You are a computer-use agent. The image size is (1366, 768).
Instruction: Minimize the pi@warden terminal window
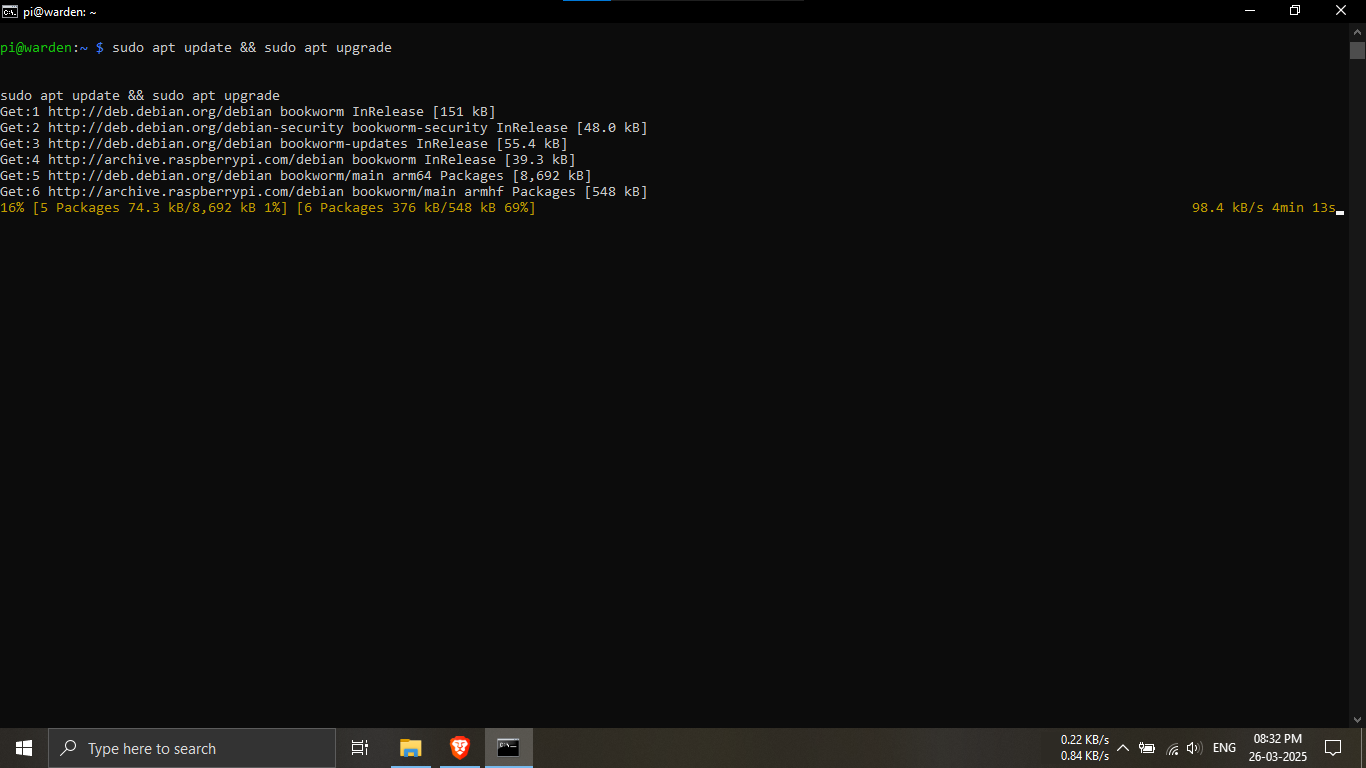tap(1250, 11)
